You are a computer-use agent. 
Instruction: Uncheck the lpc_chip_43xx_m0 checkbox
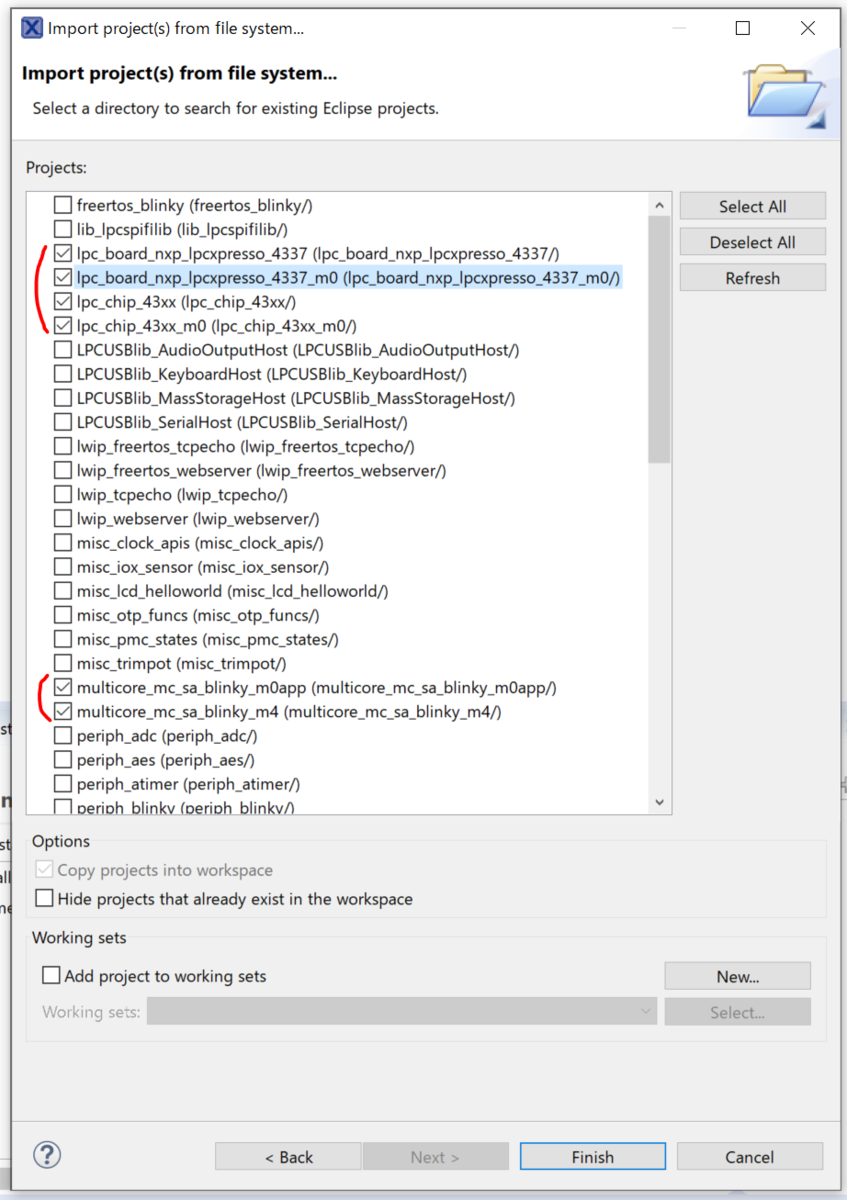[63, 325]
